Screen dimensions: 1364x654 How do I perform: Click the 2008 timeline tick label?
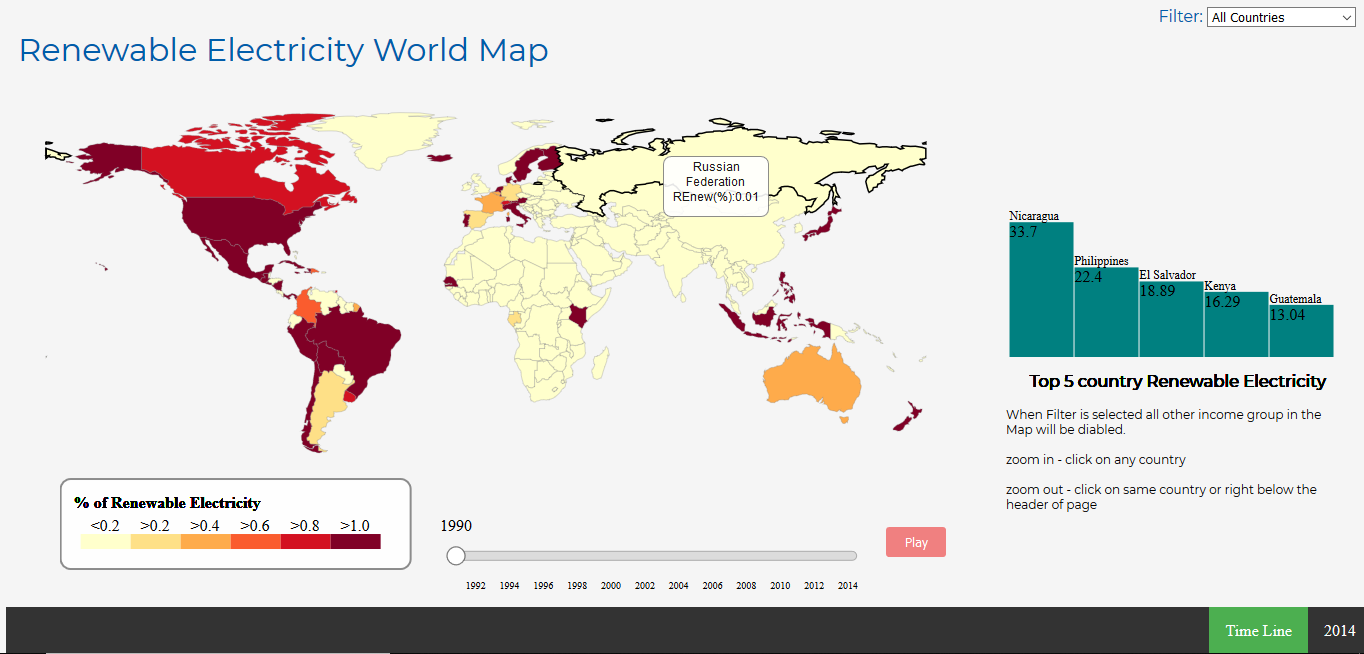pyautogui.click(x=746, y=586)
